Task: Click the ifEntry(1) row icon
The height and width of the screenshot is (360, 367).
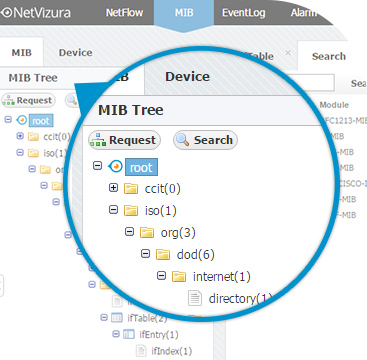Action: click(129, 334)
